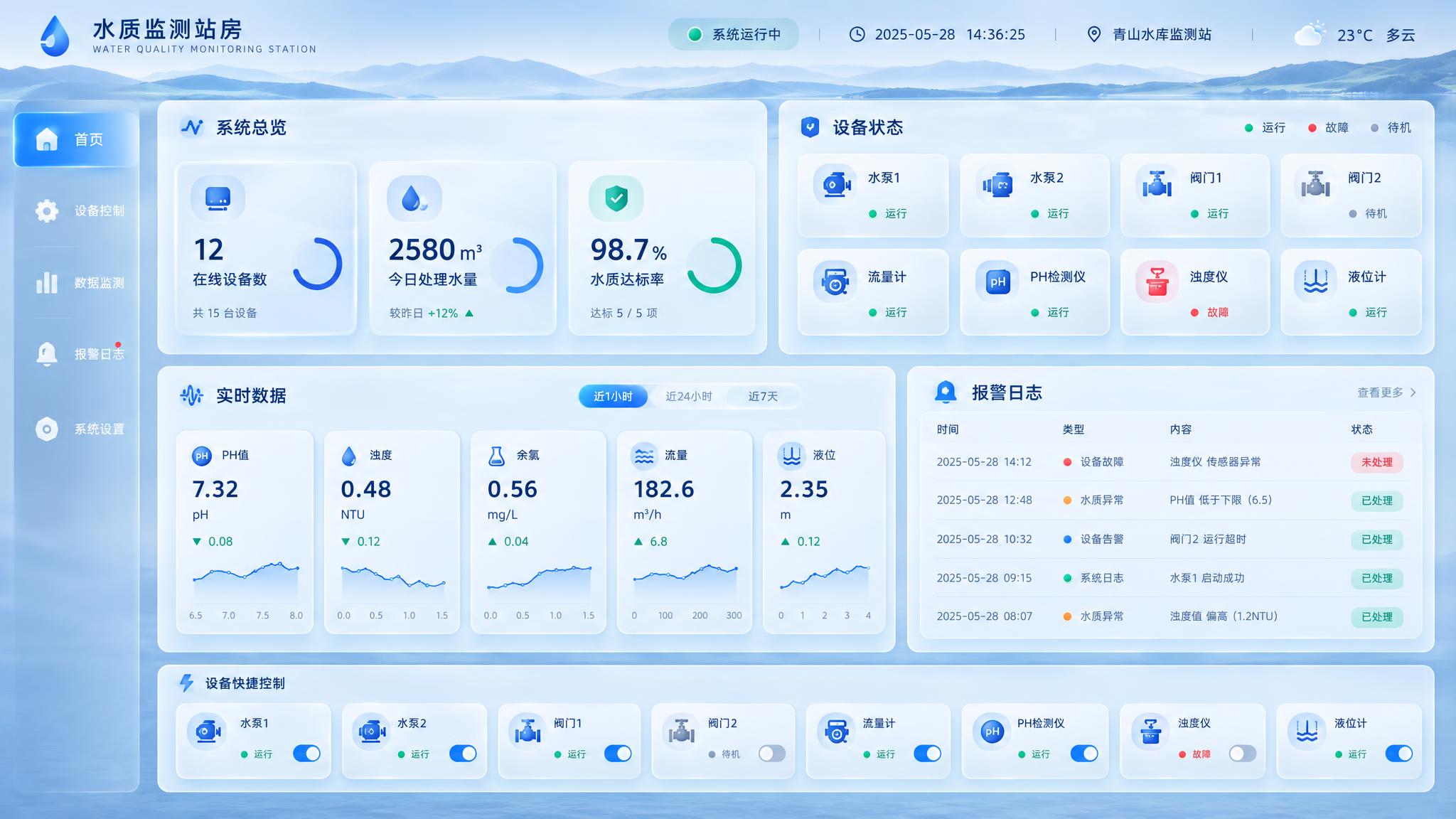Click the clock icon beside the date
The image size is (1456, 819).
(x=857, y=34)
